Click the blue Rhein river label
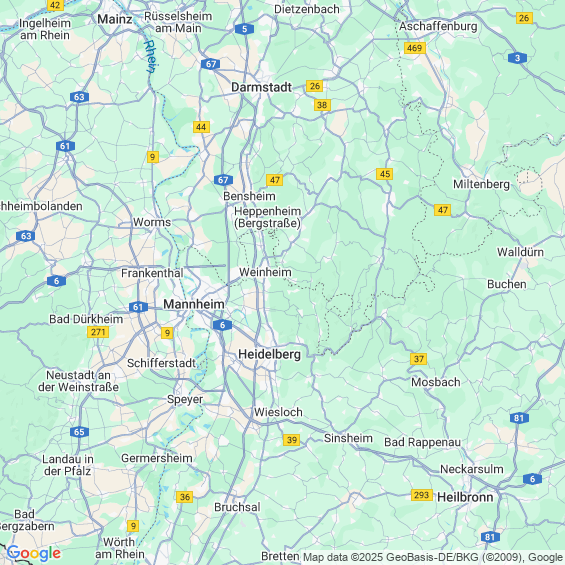 coord(151,57)
